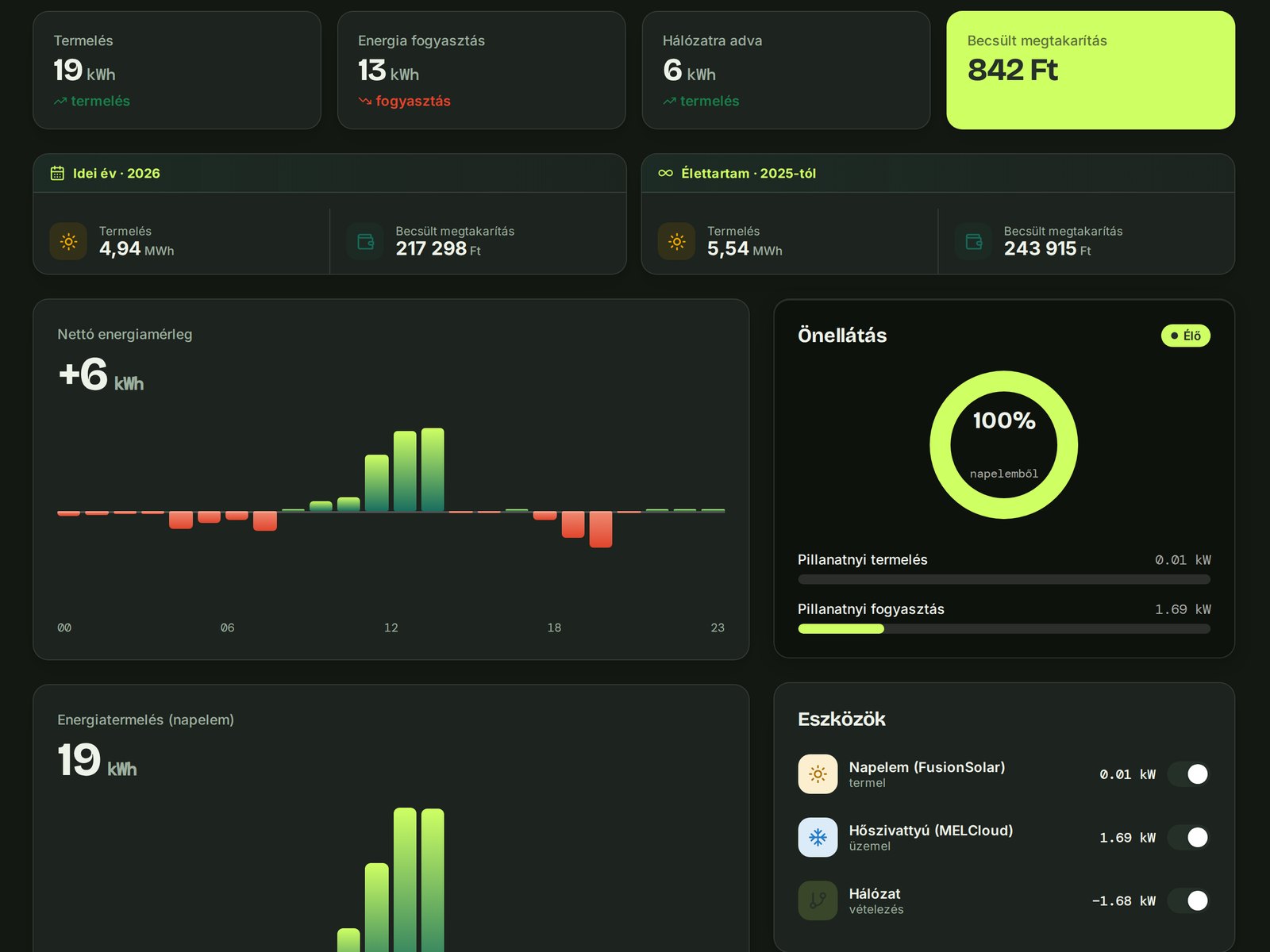
Task: Click the wallet icon in the lifetime savings tile
Action: point(973,241)
